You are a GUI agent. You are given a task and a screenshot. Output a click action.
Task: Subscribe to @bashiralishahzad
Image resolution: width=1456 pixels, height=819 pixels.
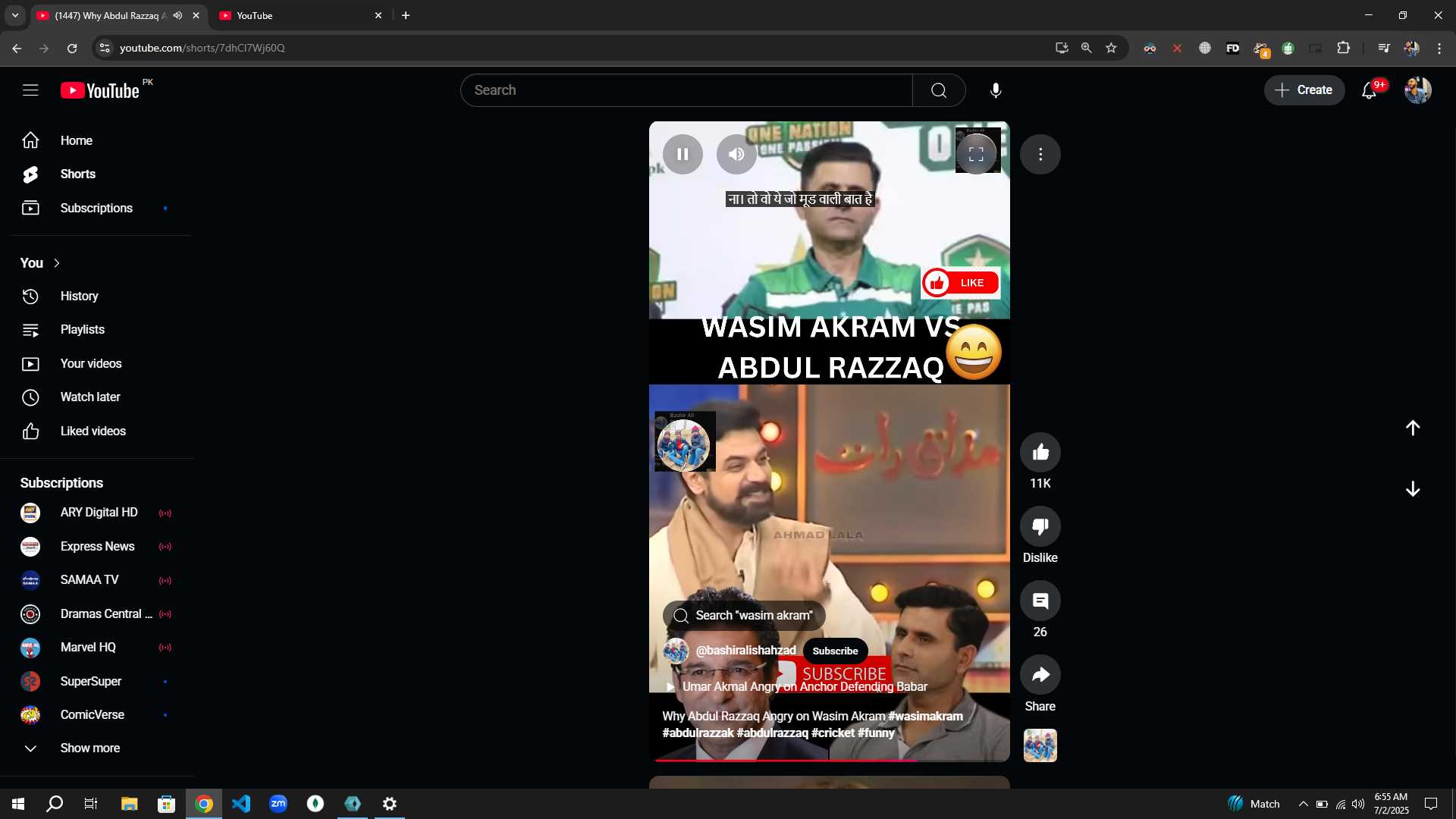tap(835, 651)
